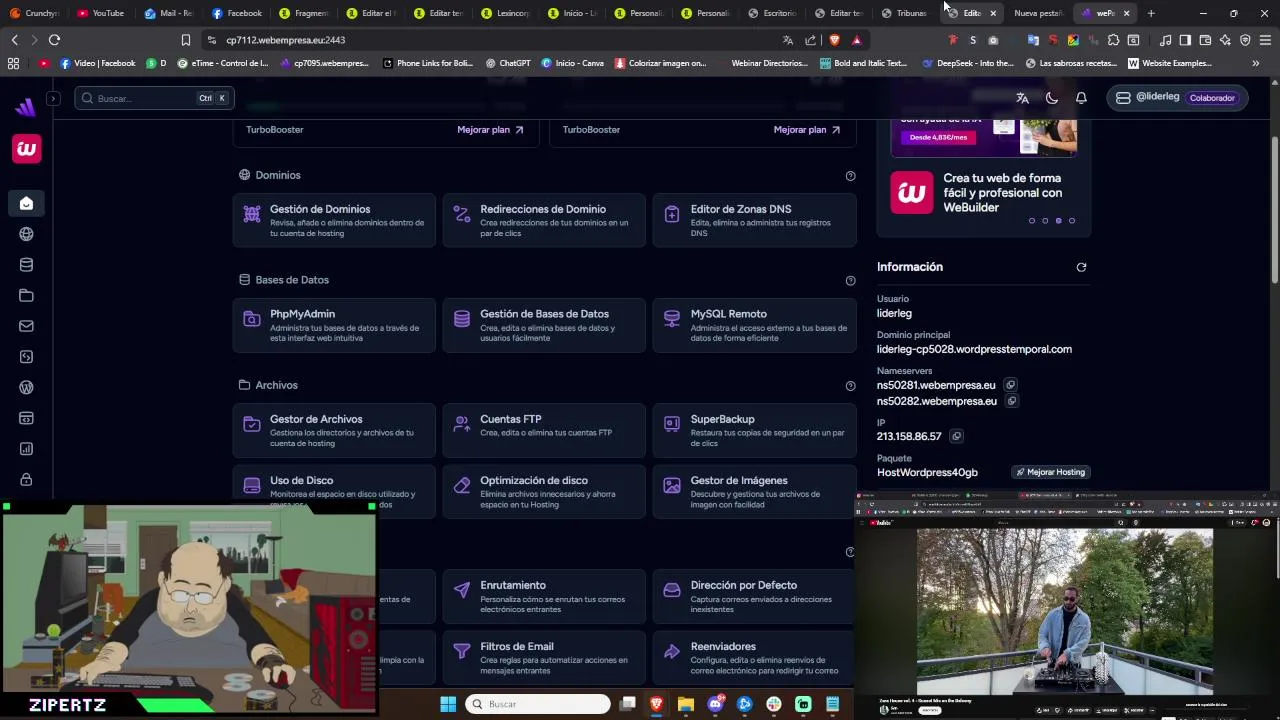Open the @liderleg account menu
The image size is (1280, 720).
(x=1176, y=98)
